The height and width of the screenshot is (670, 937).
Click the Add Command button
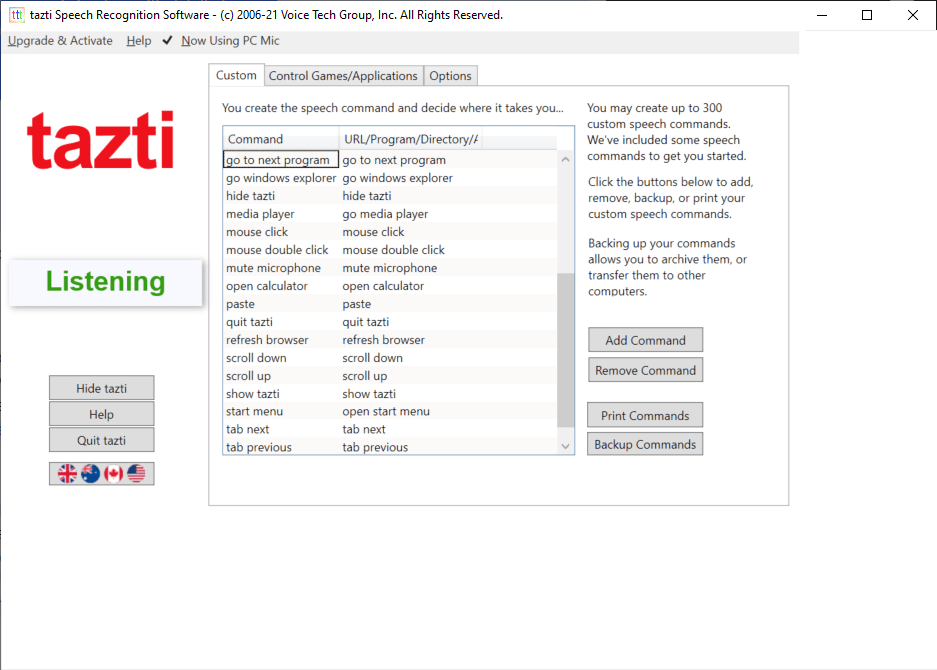[x=645, y=340]
